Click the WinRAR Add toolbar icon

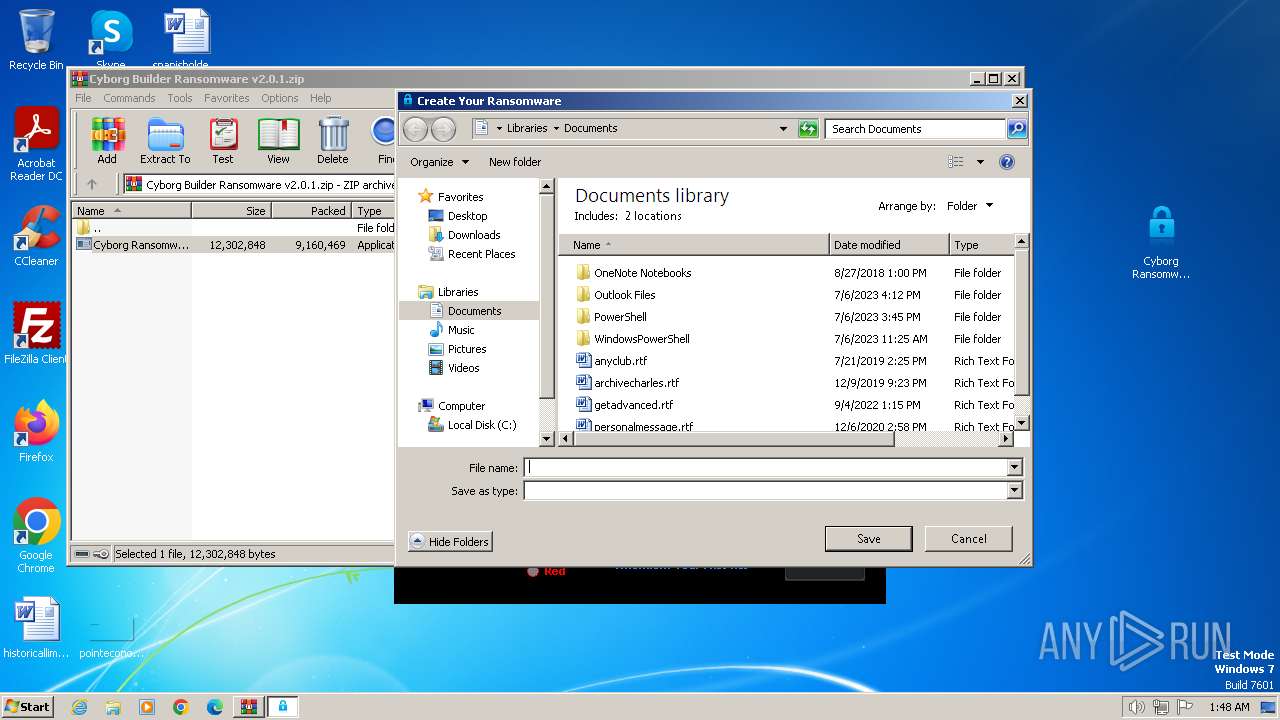[x=107, y=141]
